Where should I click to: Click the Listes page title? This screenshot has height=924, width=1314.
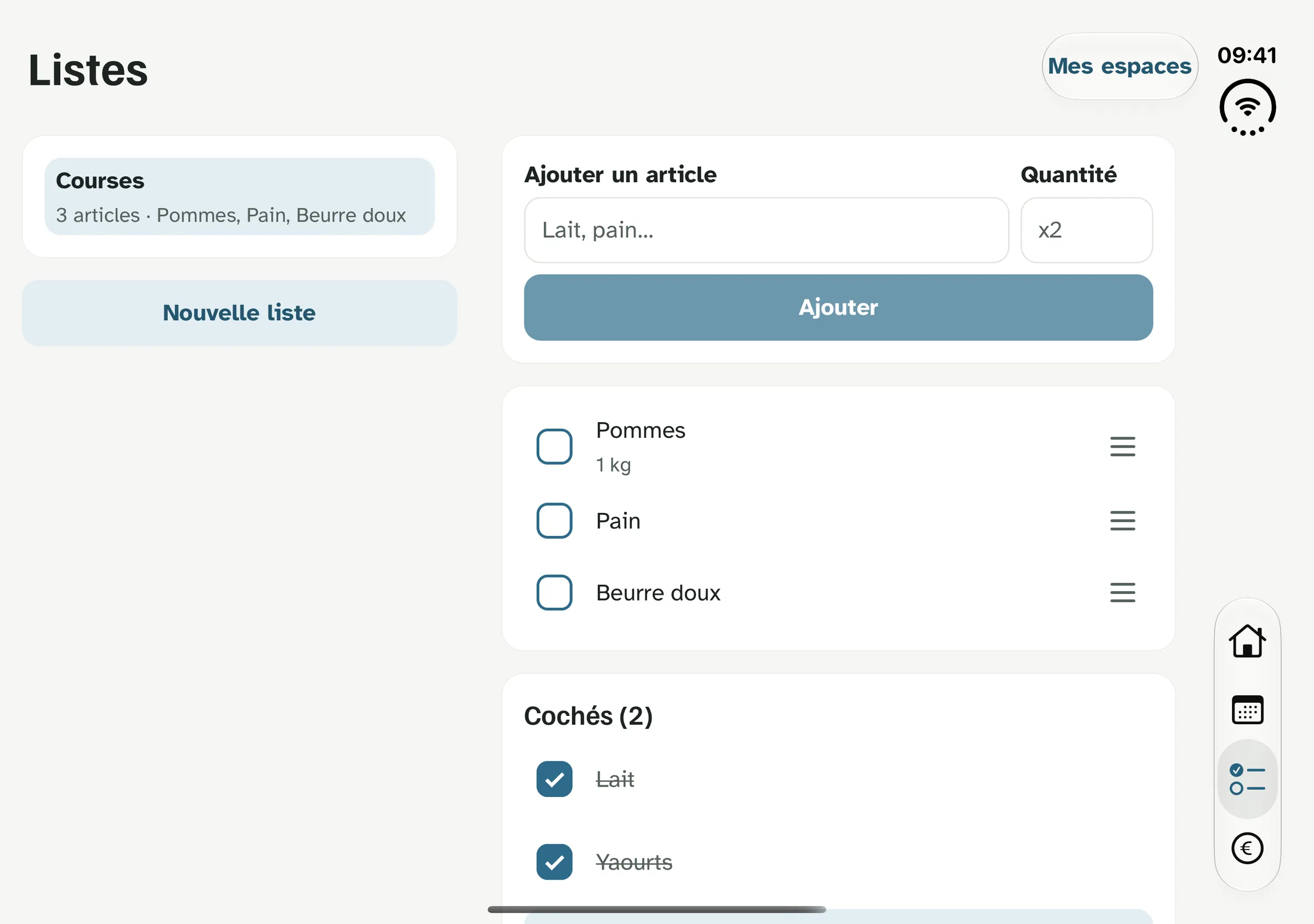coord(88,71)
